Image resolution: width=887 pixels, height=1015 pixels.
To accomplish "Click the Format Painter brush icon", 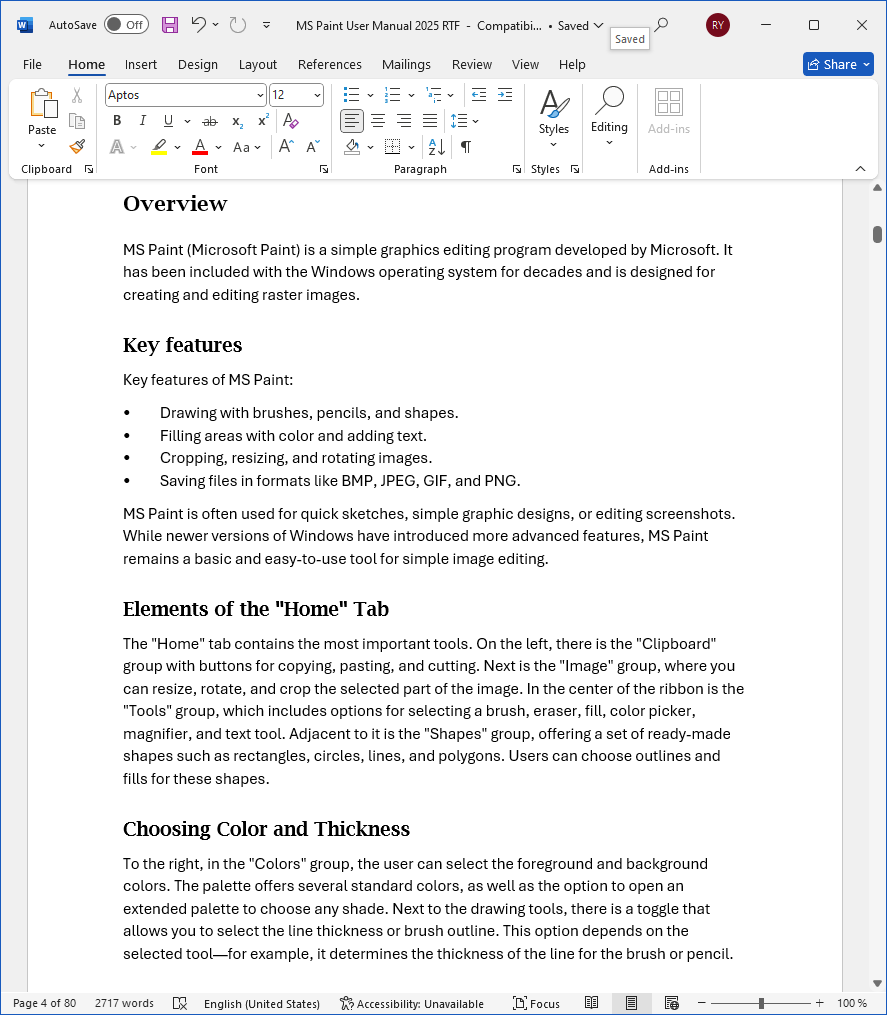I will pyautogui.click(x=77, y=147).
